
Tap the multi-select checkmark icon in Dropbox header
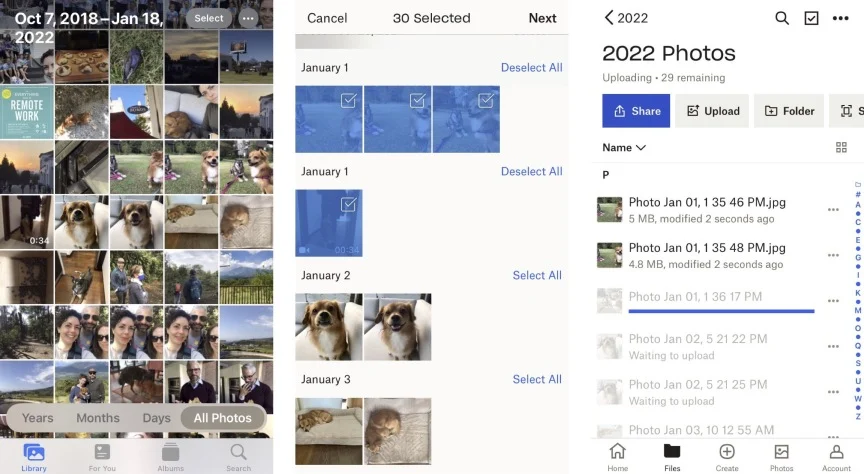pos(811,18)
